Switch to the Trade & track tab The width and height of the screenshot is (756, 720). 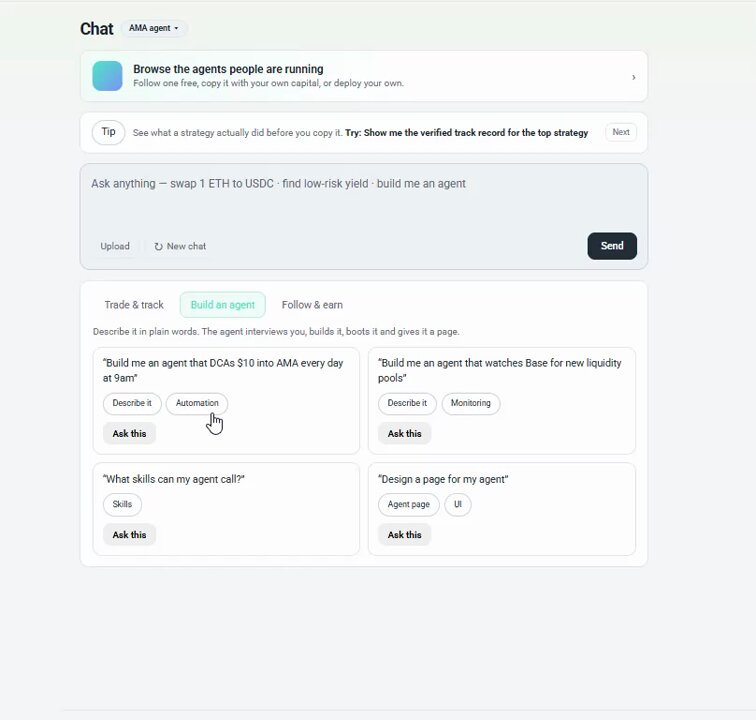(134, 305)
